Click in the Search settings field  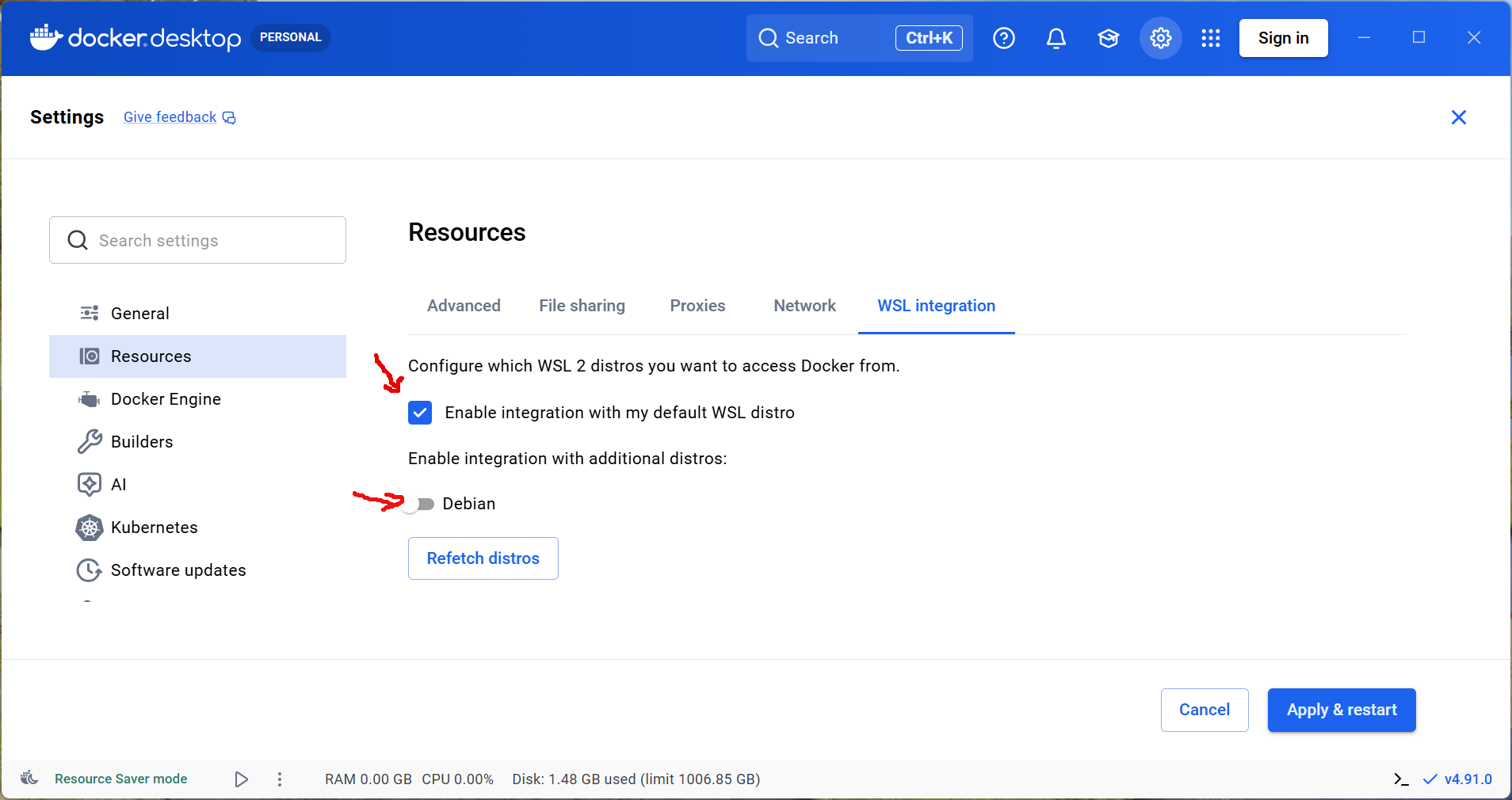pos(197,240)
